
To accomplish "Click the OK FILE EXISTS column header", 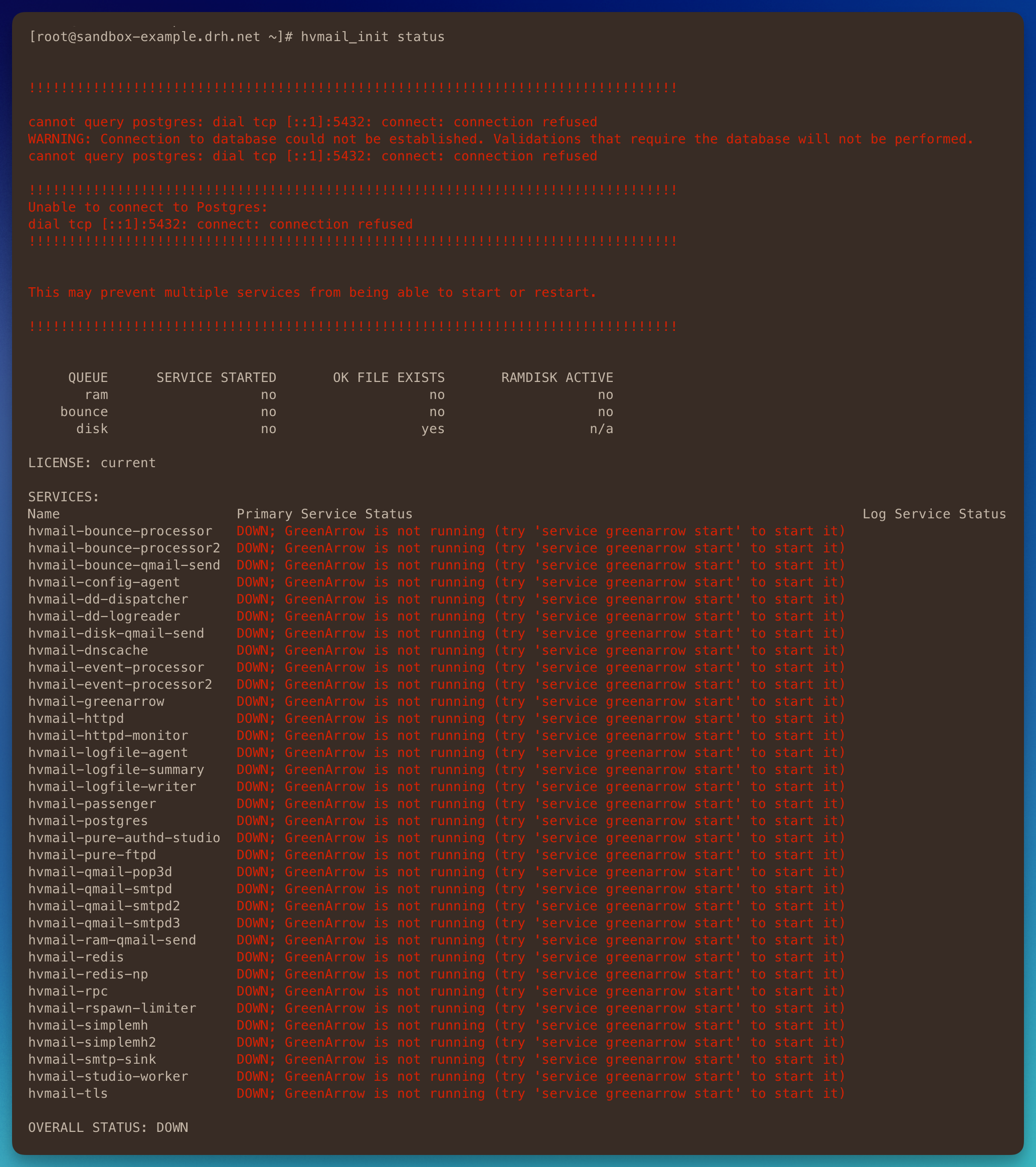I will click(x=388, y=377).
